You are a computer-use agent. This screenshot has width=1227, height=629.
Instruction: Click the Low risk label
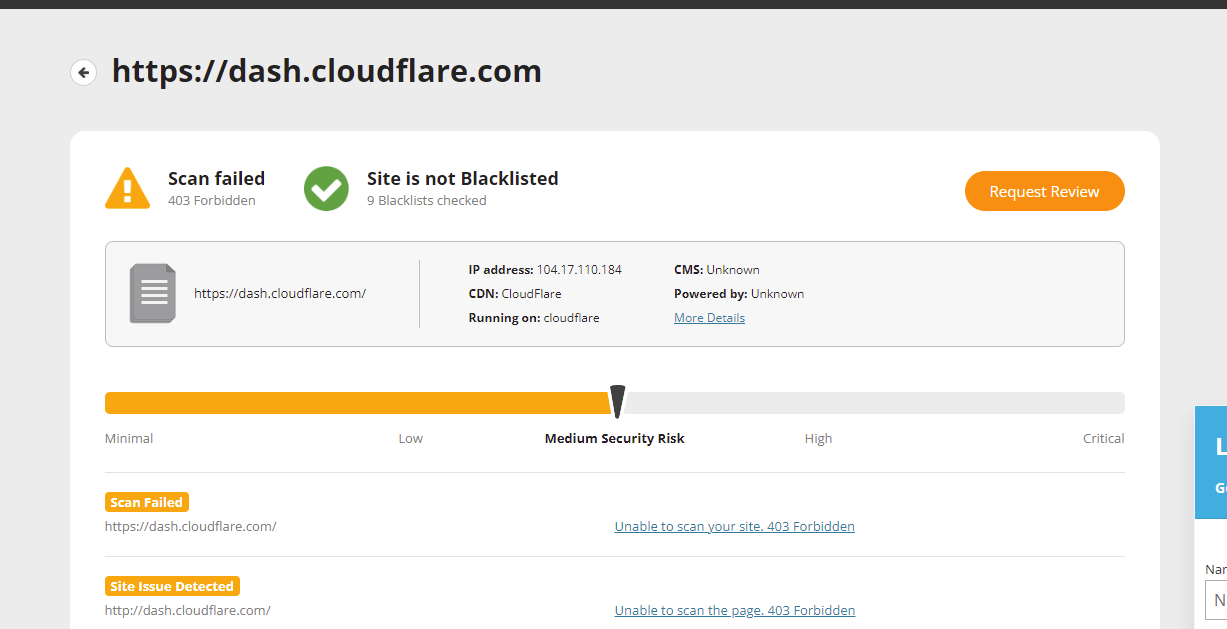411,439
